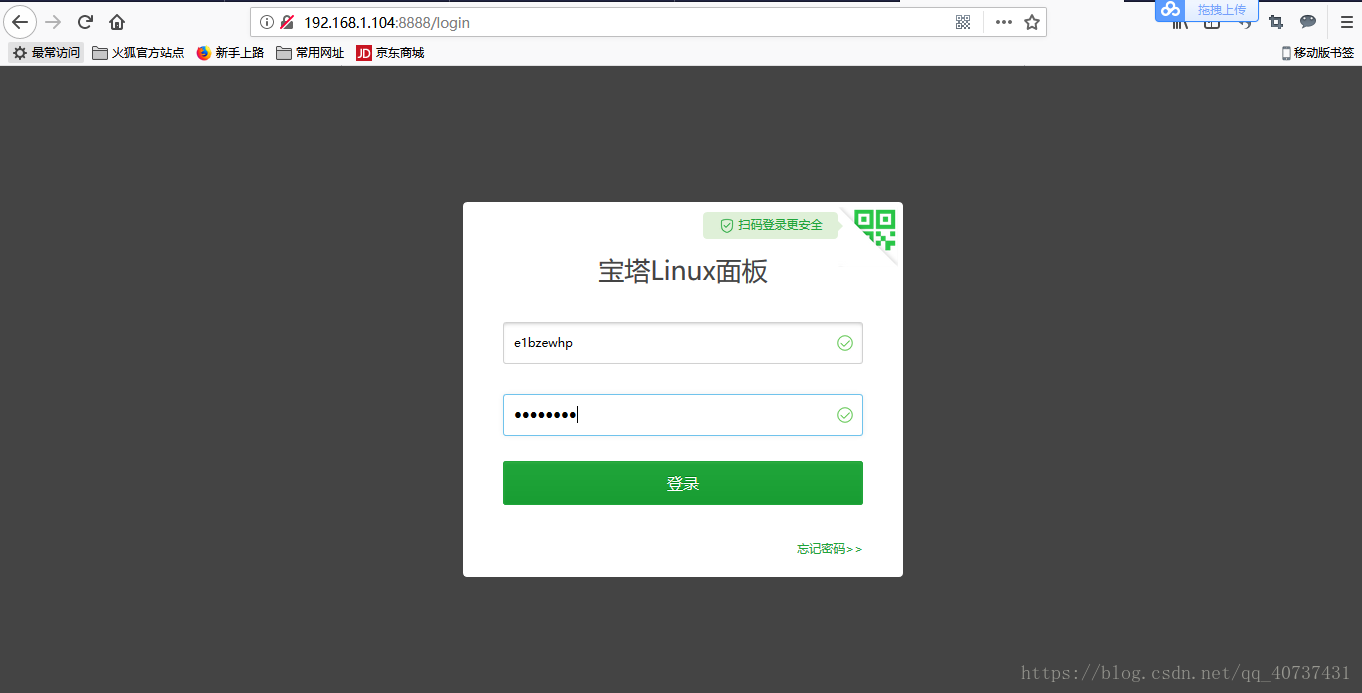
Task: Click the green 登录 login button
Action: [682, 483]
